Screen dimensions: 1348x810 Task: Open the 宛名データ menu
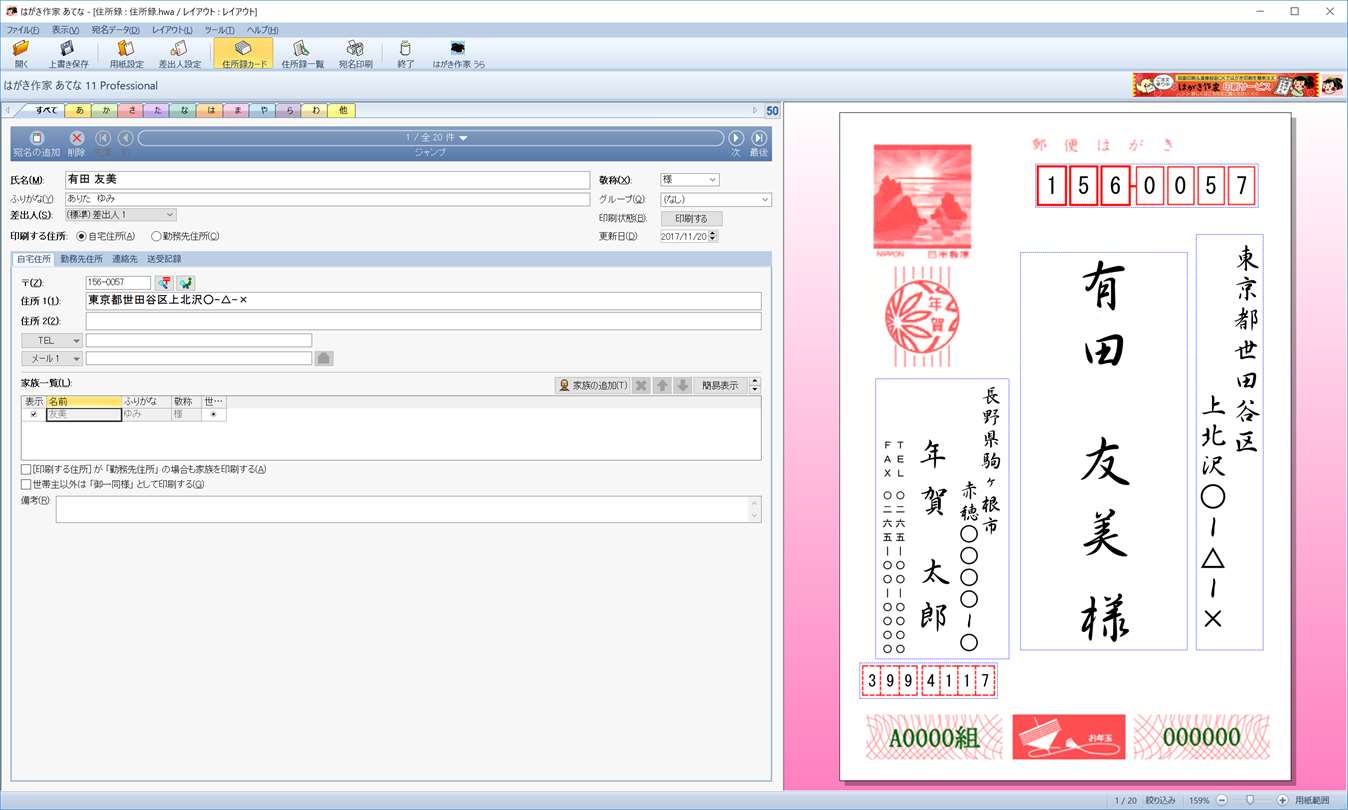[116, 30]
